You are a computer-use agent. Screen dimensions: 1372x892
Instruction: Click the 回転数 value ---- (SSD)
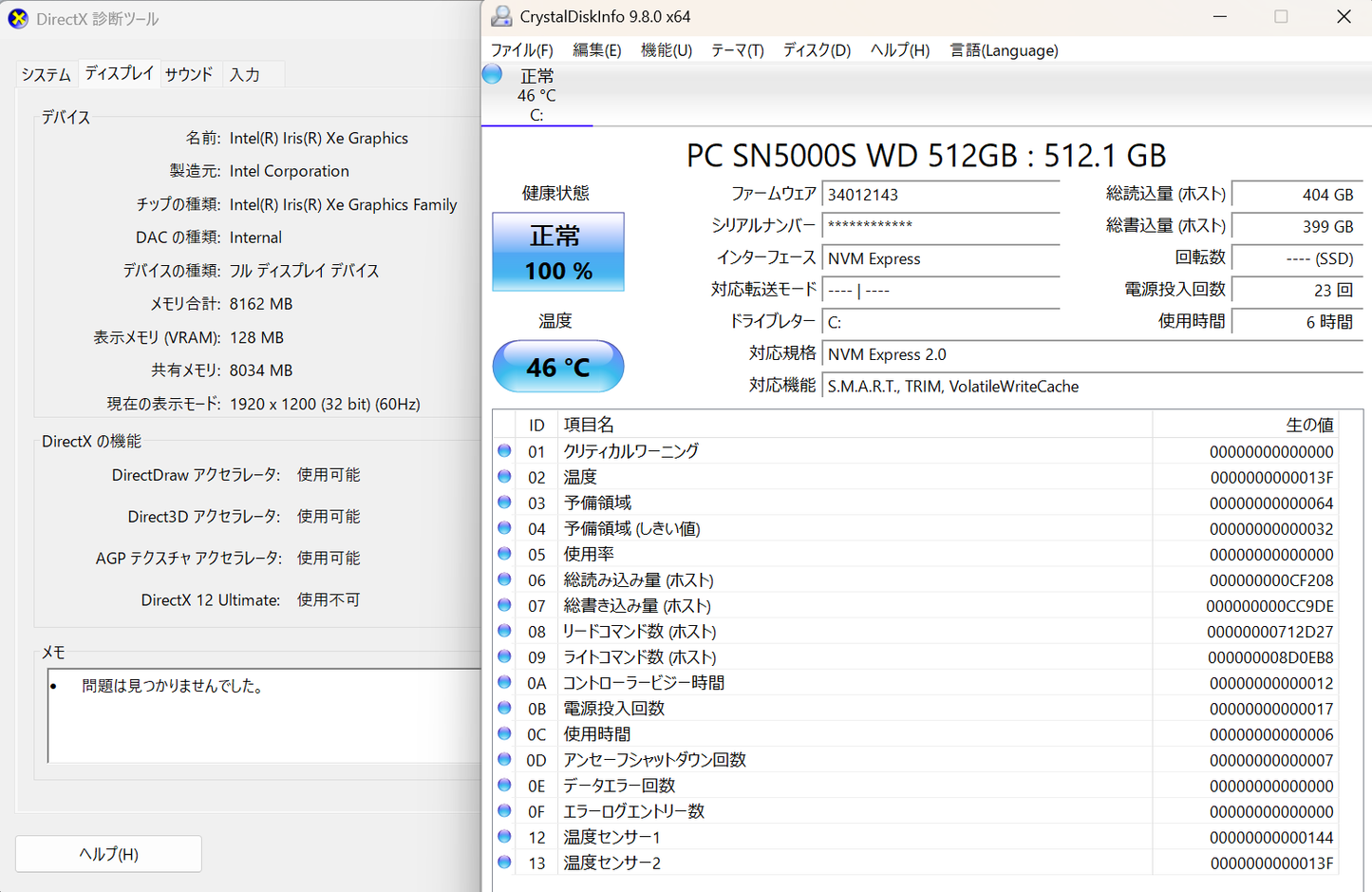[x=1297, y=258]
